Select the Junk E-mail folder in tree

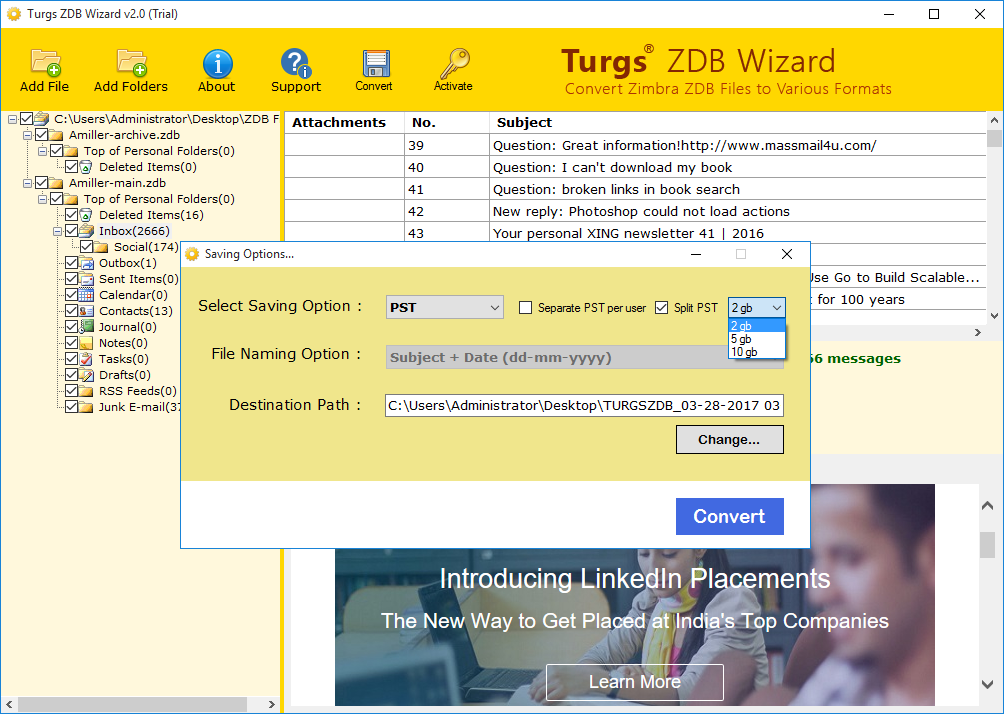coord(140,407)
